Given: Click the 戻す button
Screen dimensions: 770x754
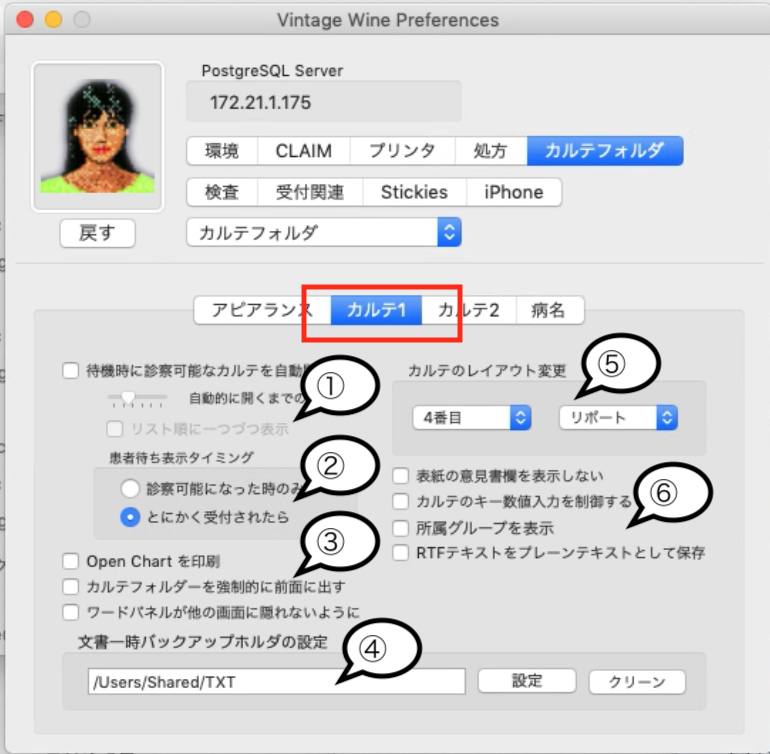Looking at the screenshot, I should tap(97, 233).
